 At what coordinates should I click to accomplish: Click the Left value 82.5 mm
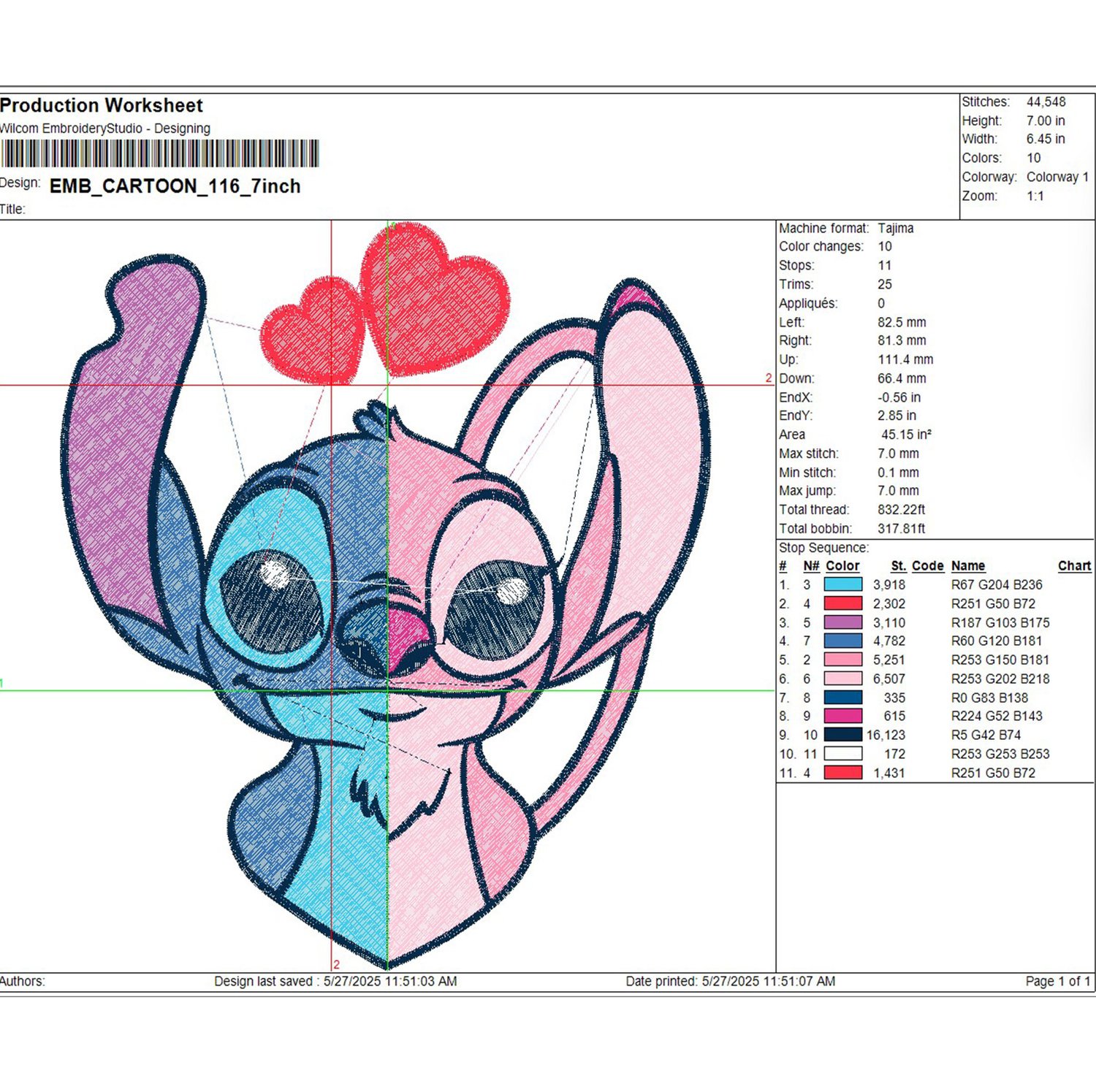902,322
